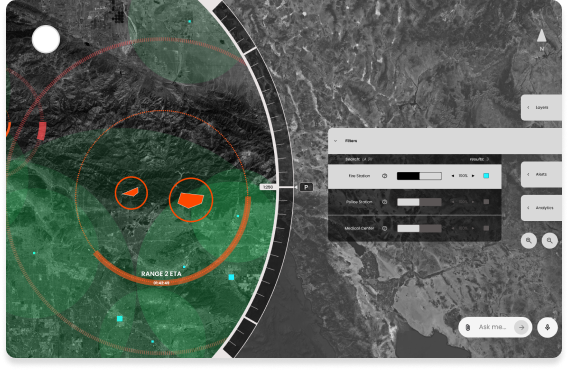
Task: Adjust the Police Station range slider
Action: (419, 202)
